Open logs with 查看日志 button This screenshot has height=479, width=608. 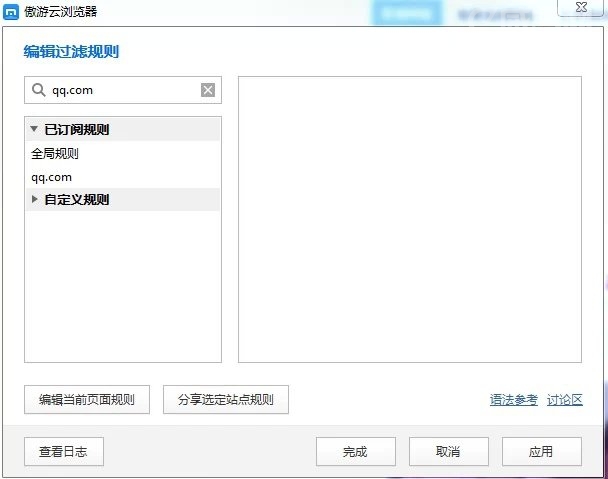(x=63, y=452)
